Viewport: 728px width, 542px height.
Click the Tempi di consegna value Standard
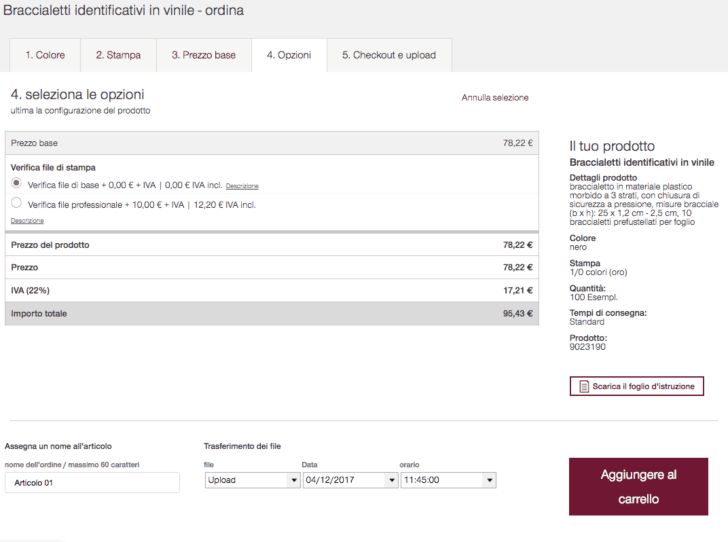click(587, 322)
